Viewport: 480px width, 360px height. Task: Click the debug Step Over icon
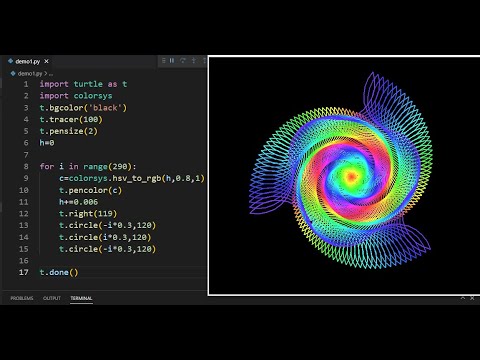pyautogui.click(x=183, y=61)
